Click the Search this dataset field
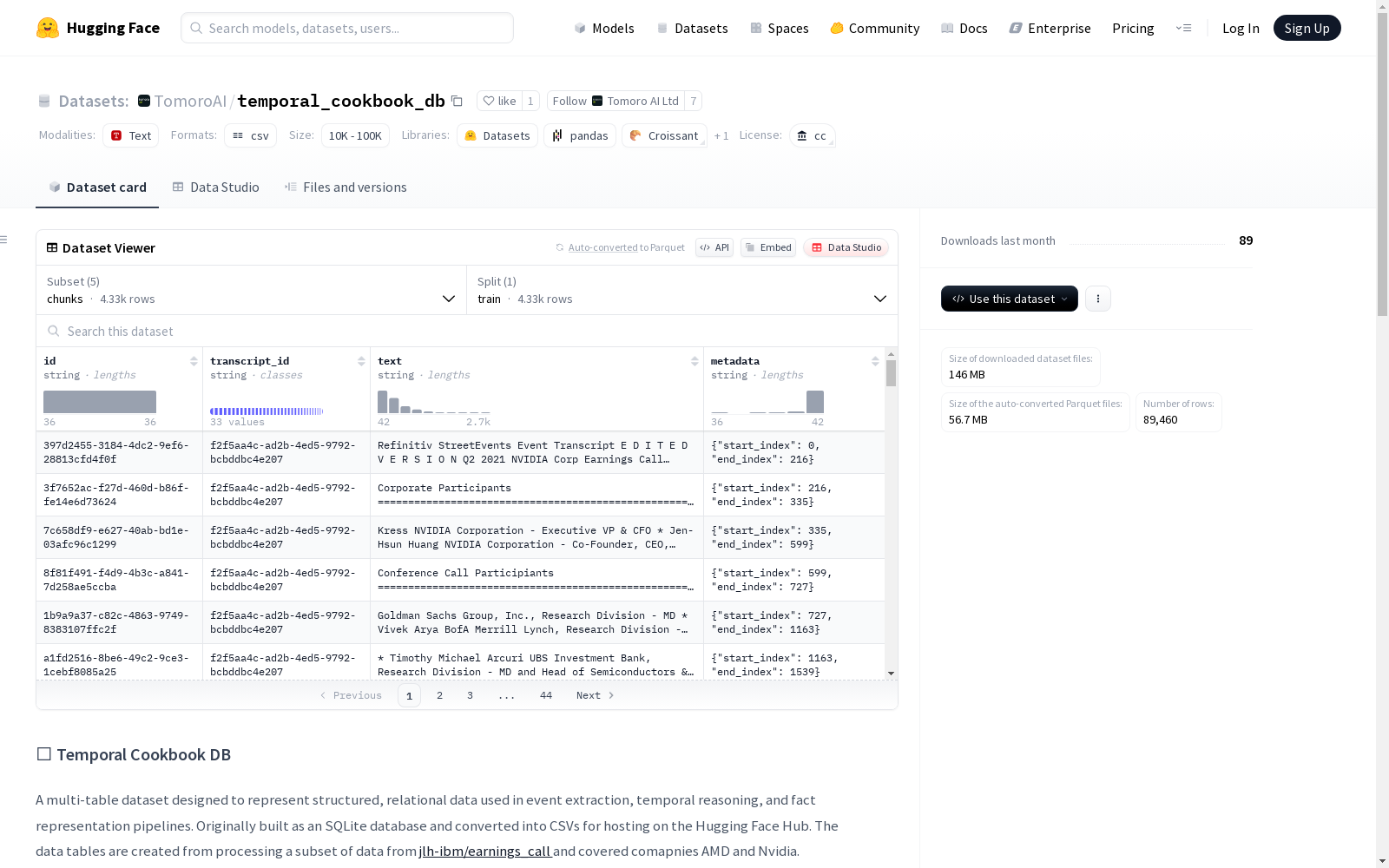Viewport: 1389px width, 868px height. pos(467,332)
